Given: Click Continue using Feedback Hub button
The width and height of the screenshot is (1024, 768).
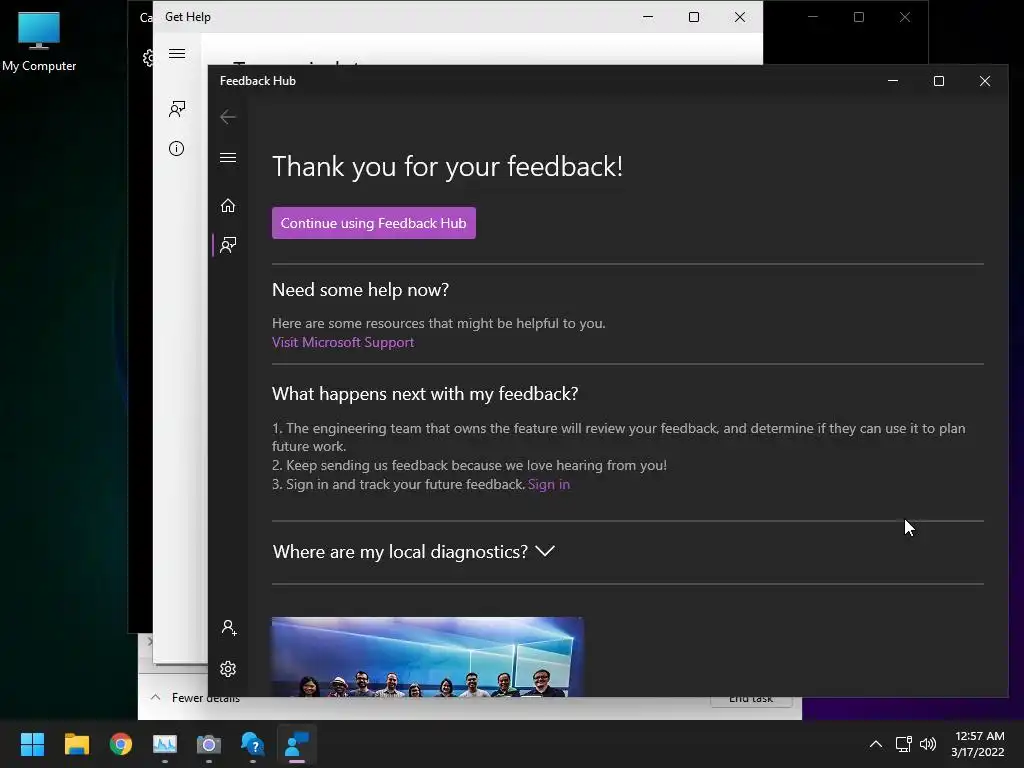Looking at the screenshot, I should coord(374,223).
